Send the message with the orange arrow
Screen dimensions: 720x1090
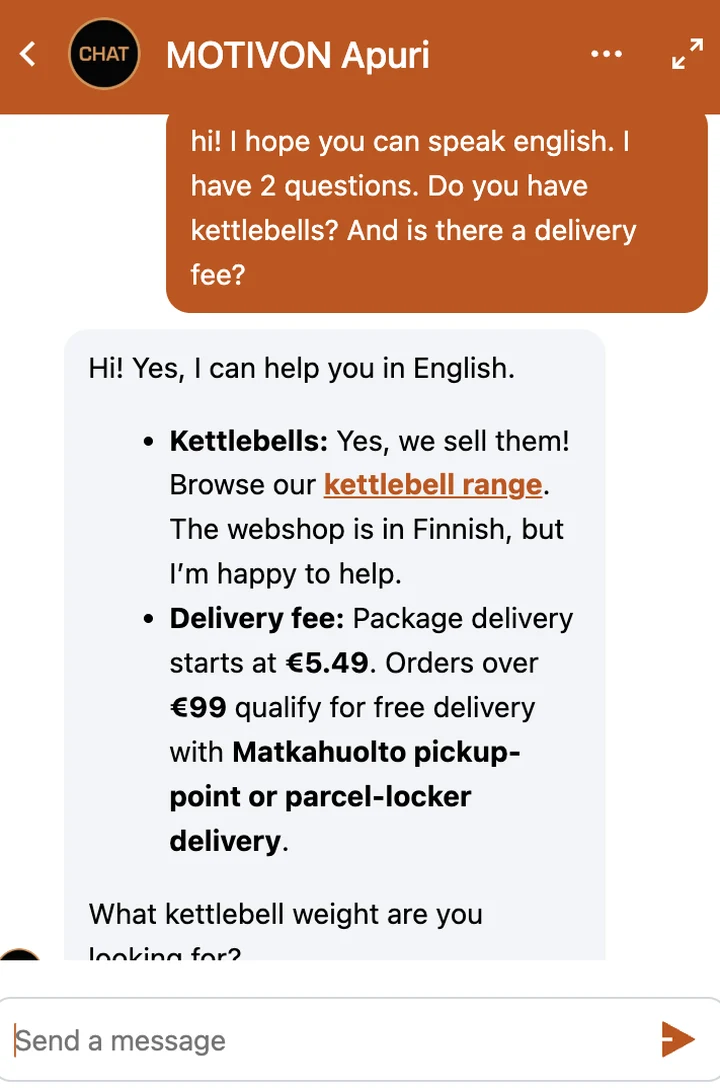[x=678, y=1039]
